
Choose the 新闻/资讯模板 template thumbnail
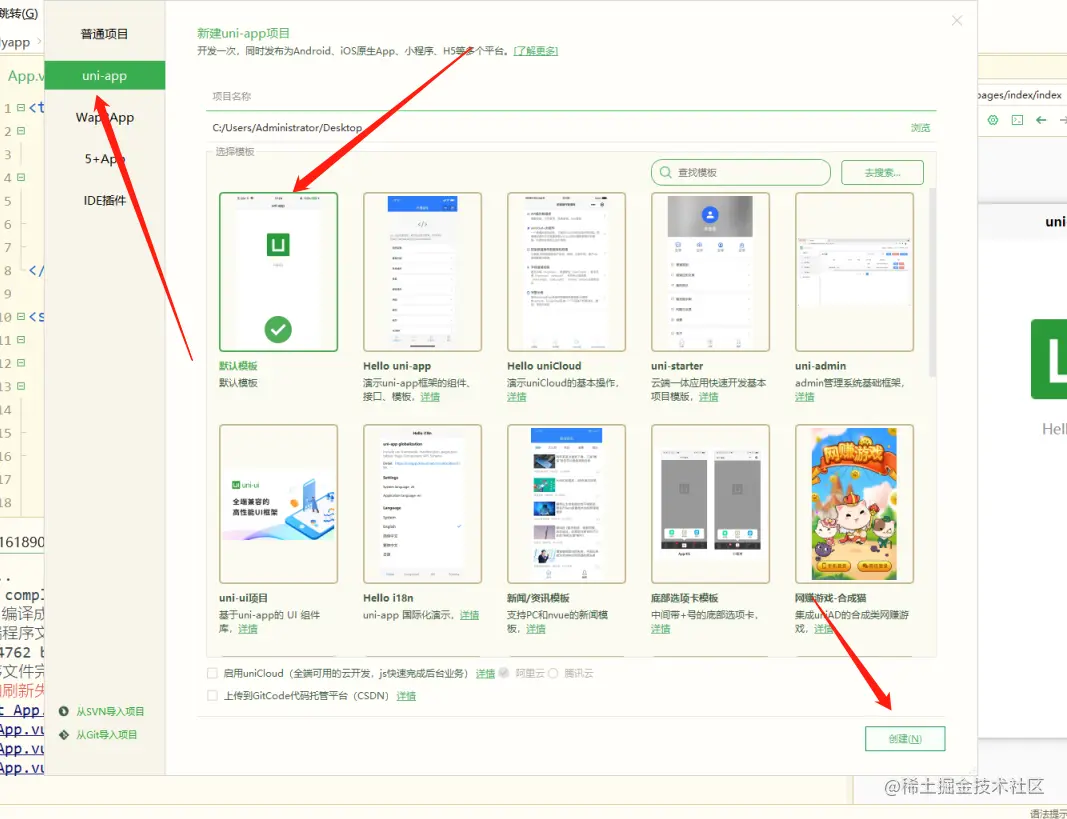(x=566, y=504)
